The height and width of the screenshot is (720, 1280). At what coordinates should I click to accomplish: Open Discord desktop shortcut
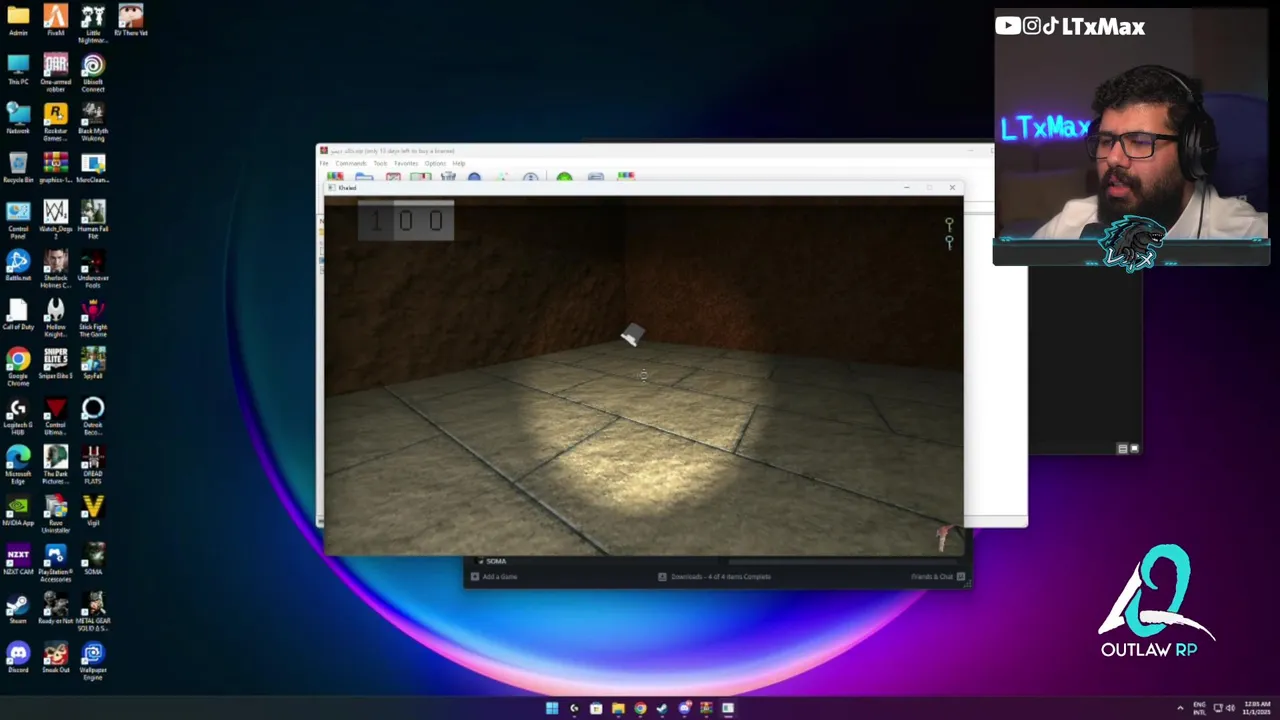tap(18, 657)
